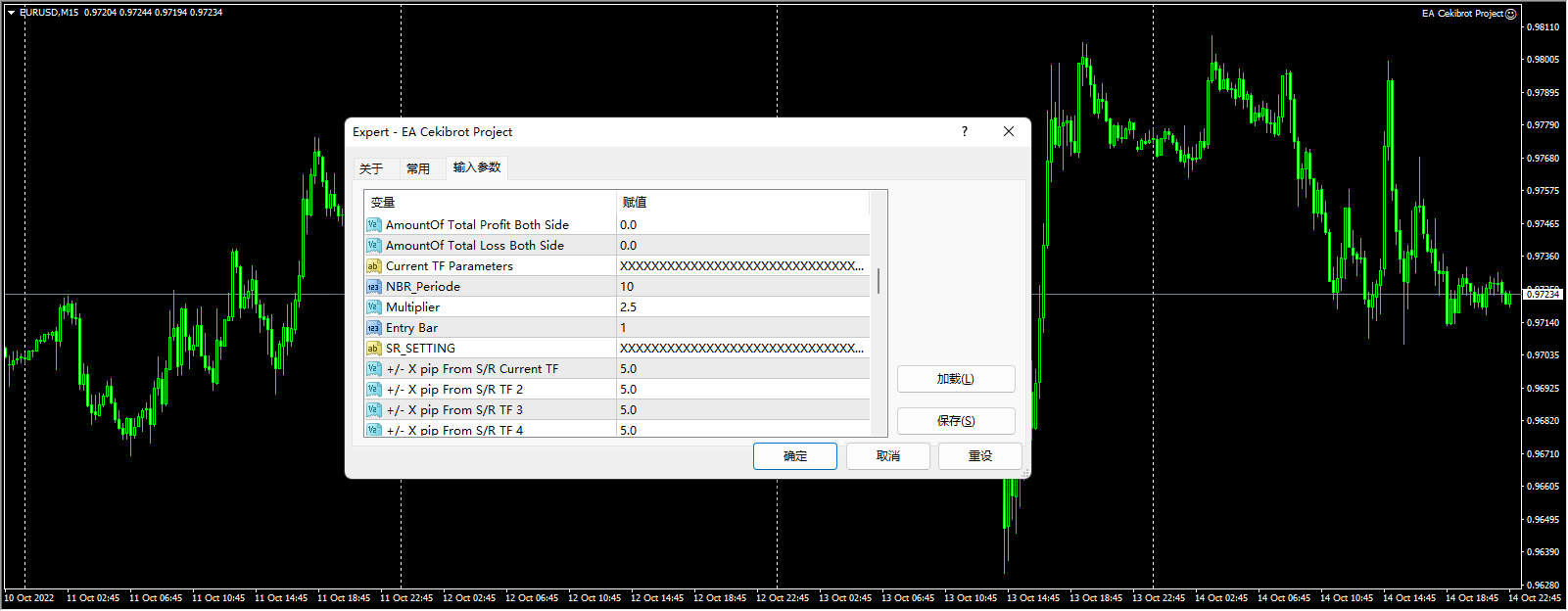Viewport: 1568px width, 611px height.
Task: Click the NBR_Periode integer icon
Action: (x=373, y=287)
